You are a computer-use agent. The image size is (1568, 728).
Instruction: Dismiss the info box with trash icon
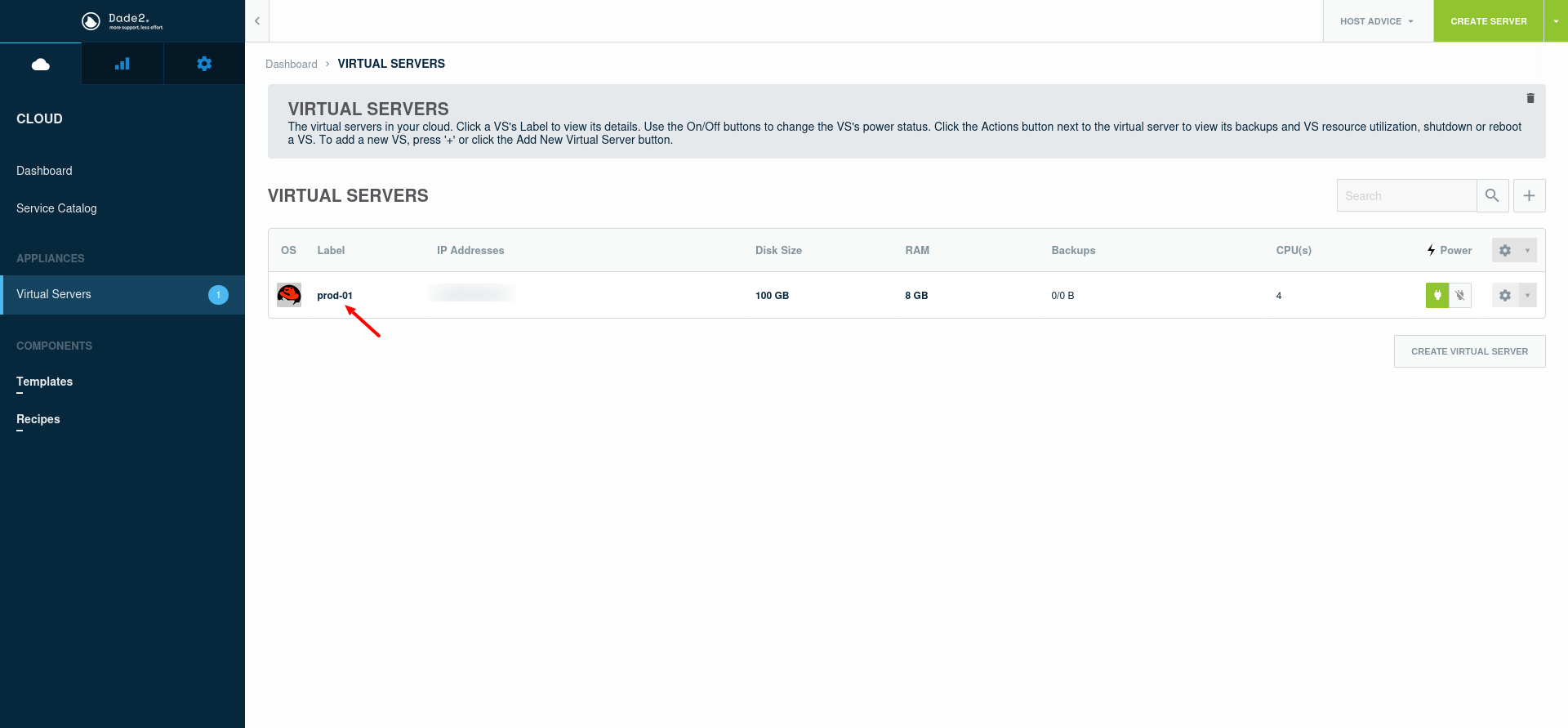tap(1530, 98)
